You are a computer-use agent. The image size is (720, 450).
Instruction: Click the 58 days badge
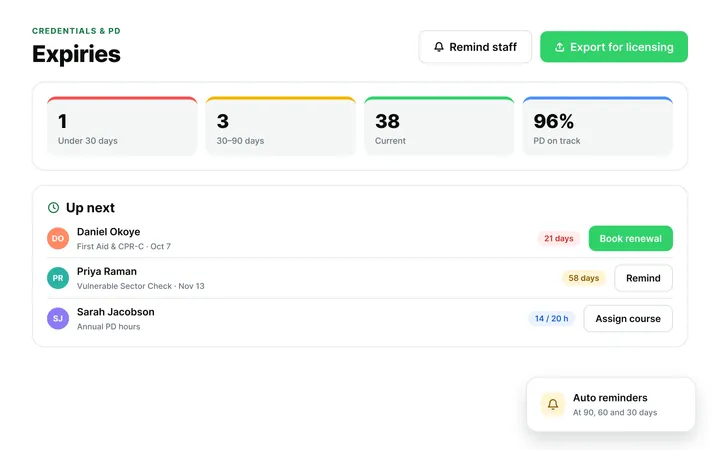584,278
